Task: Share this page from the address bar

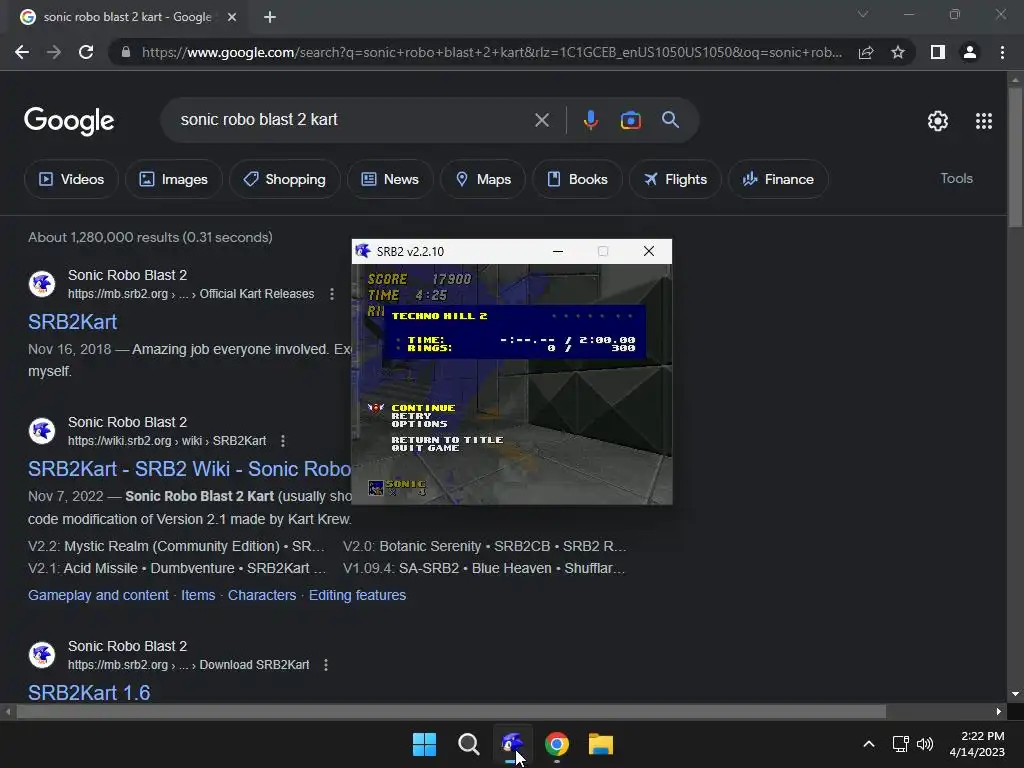Action: coord(866,52)
